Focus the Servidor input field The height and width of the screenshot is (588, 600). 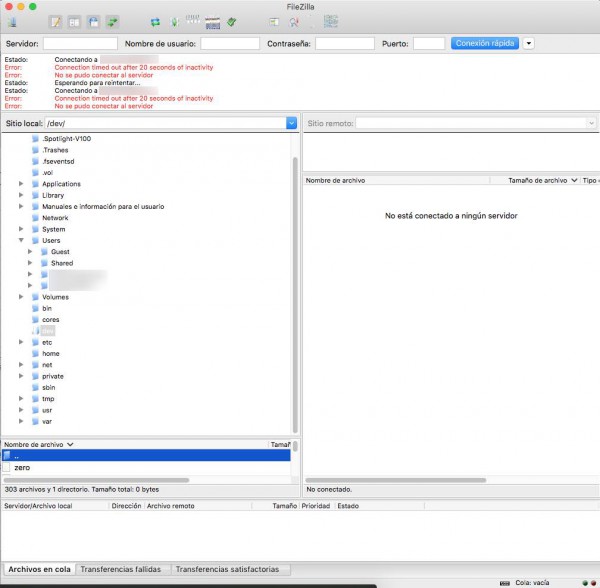(80, 44)
